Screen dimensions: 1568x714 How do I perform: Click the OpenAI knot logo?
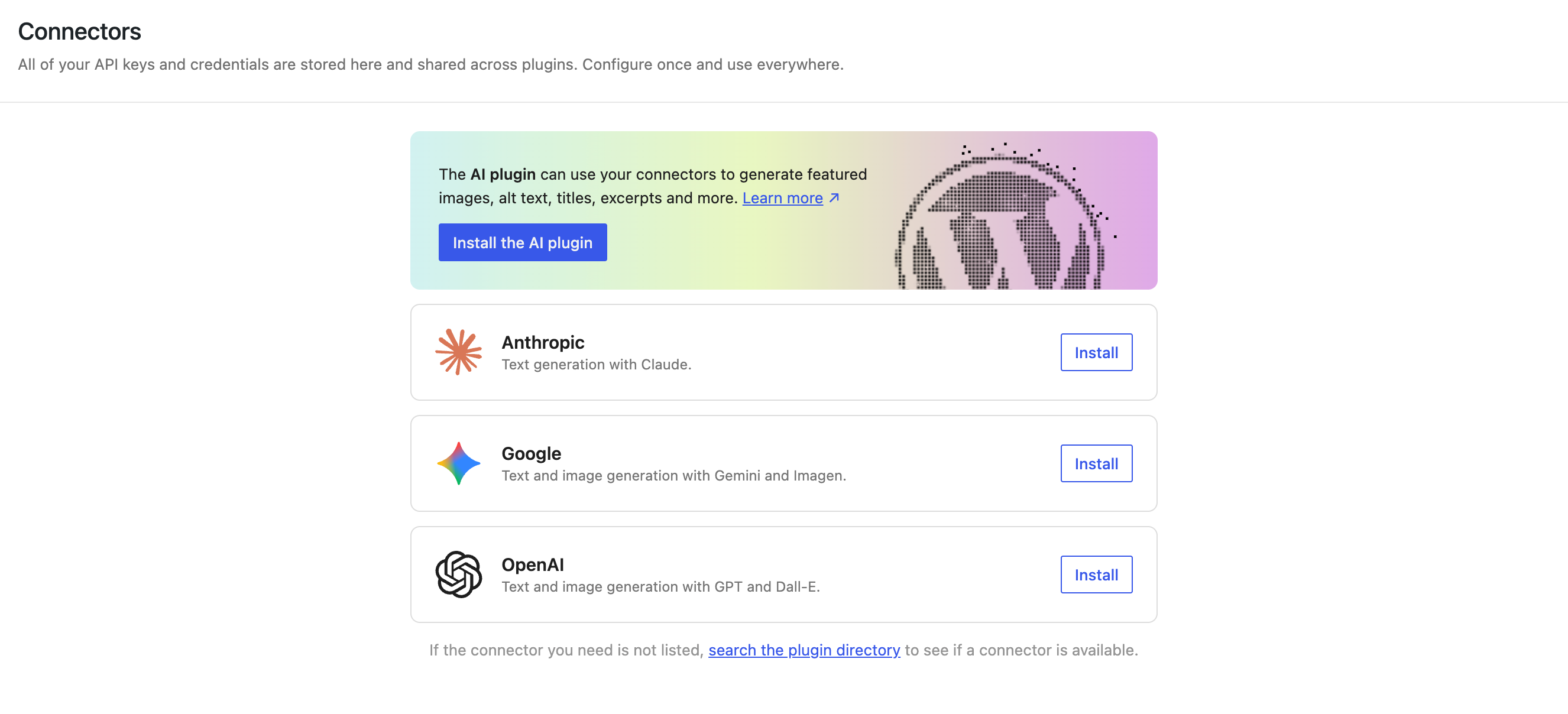(459, 574)
